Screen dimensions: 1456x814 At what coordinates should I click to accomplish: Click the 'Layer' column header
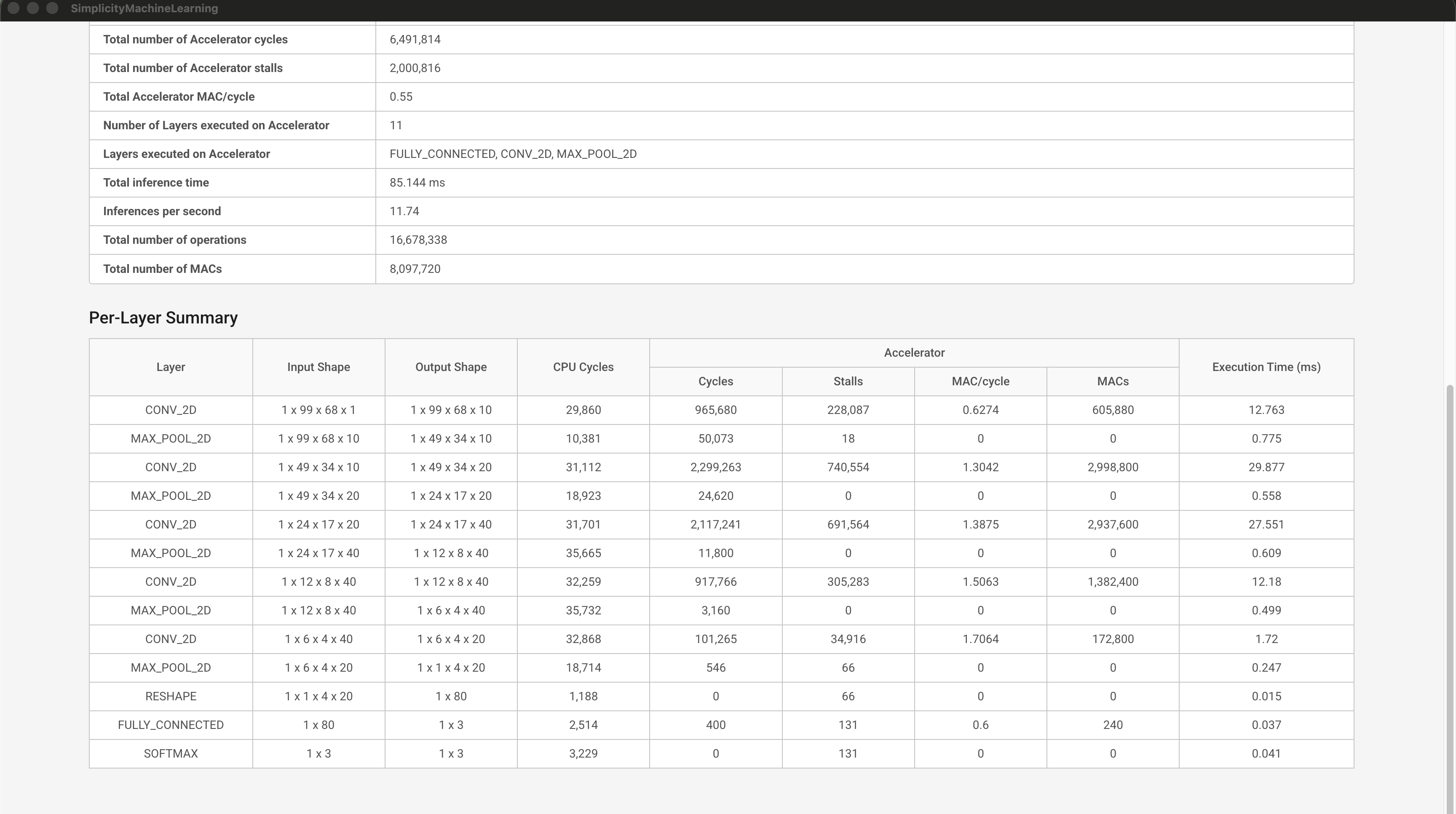pyautogui.click(x=171, y=367)
